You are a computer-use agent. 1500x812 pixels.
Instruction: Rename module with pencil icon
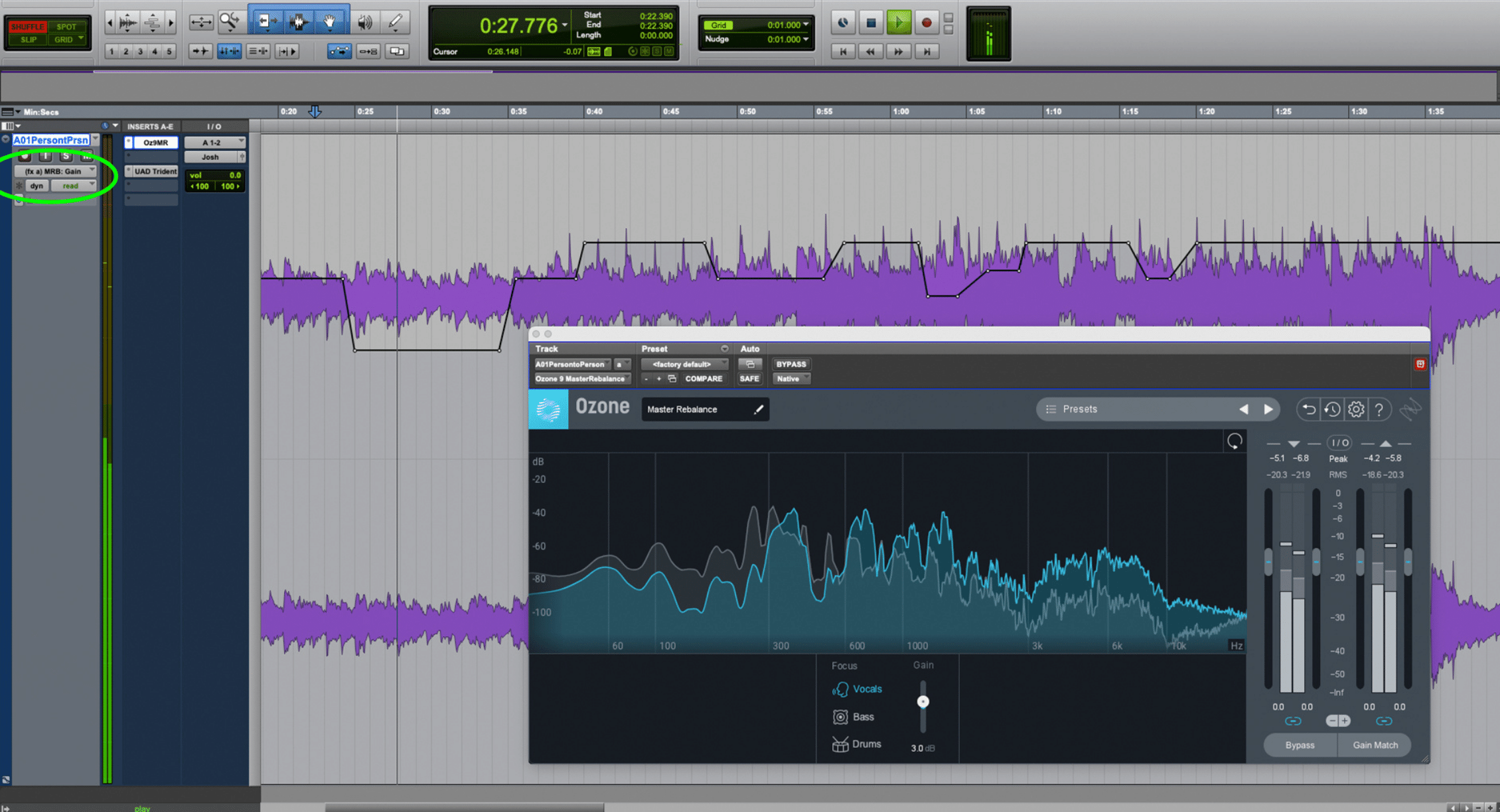759,409
